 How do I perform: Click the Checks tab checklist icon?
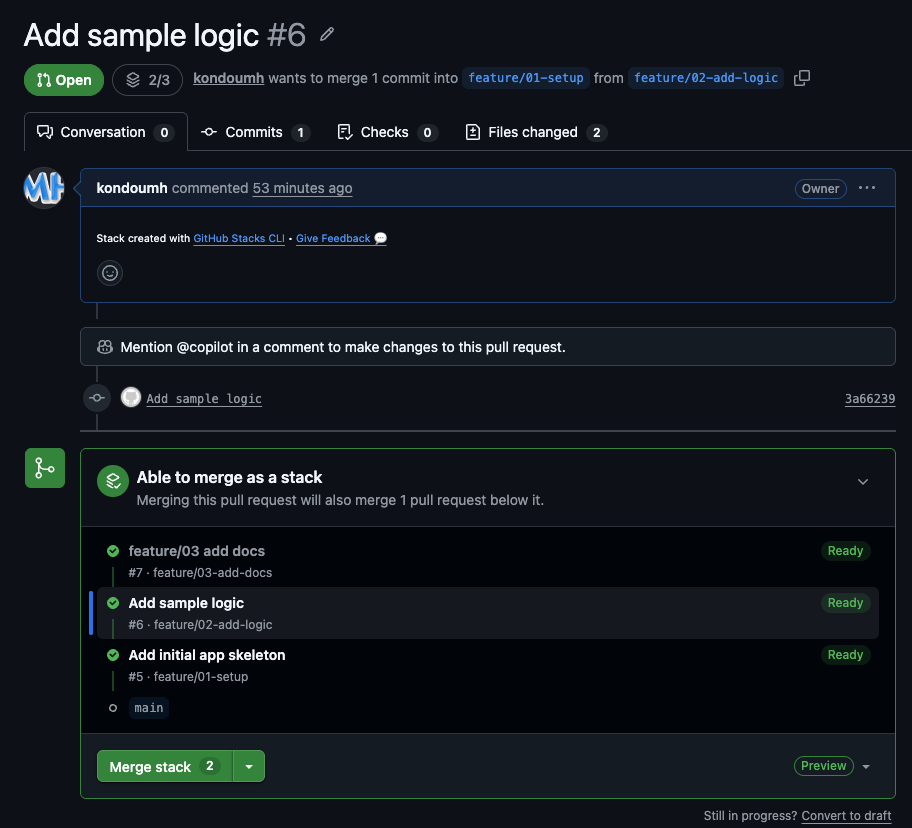(345, 132)
